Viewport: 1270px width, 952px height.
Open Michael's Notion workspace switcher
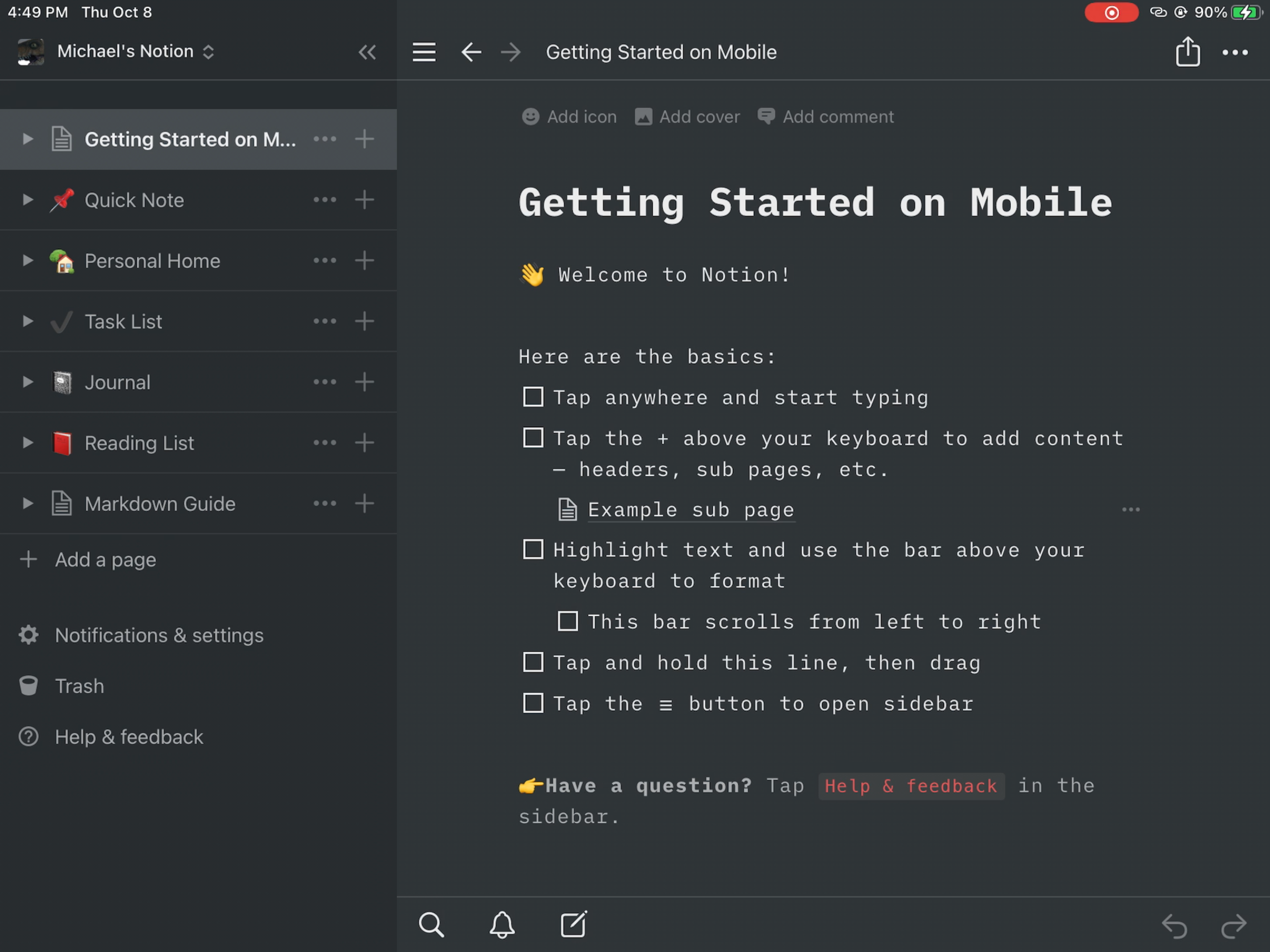(x=117, y=51)
